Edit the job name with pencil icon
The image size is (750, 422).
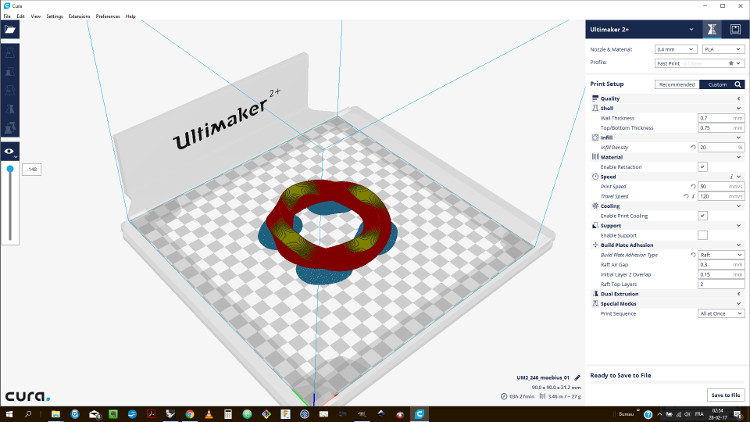577,378
